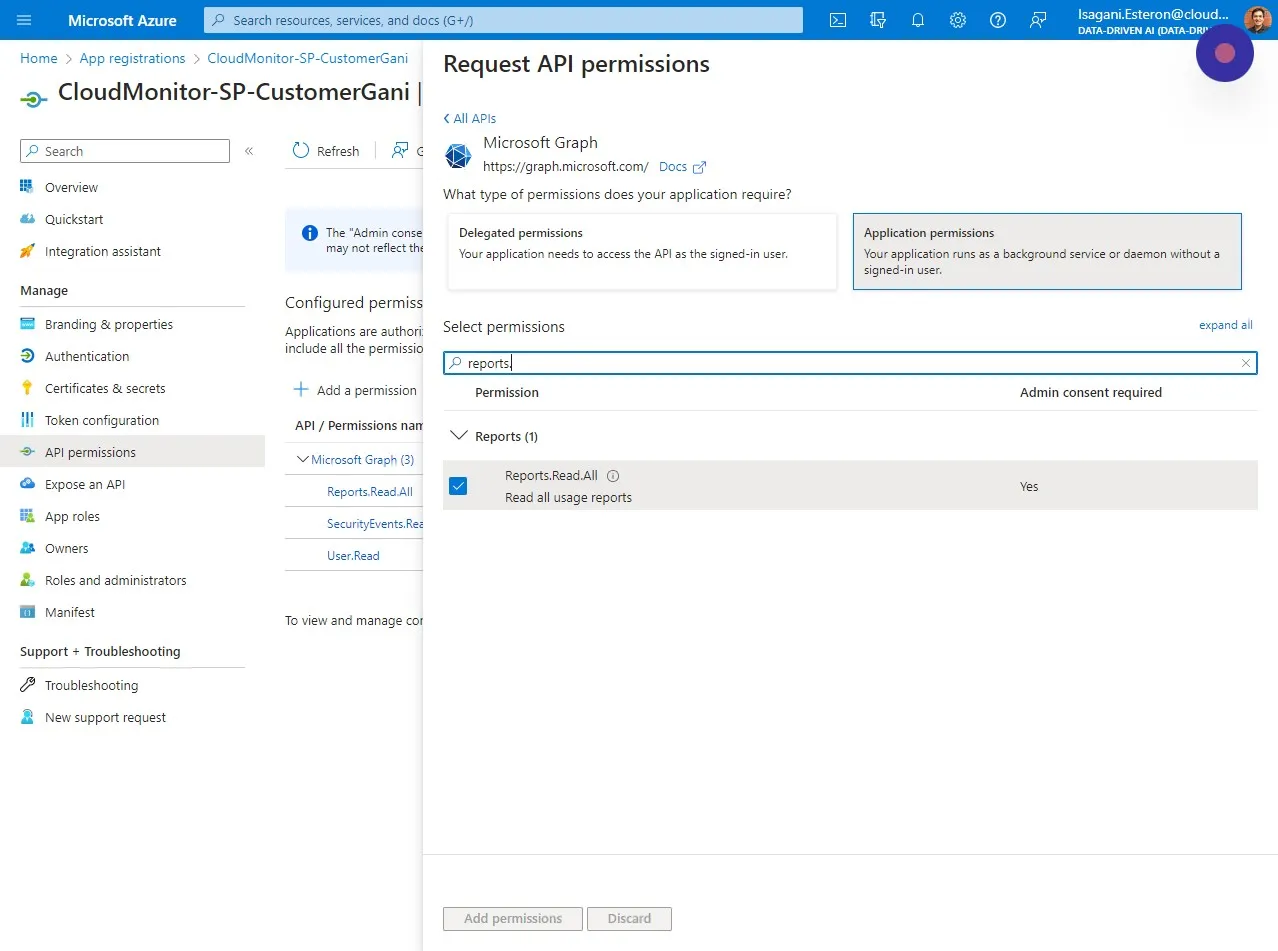Viewport: 1278px width, 951px height.
Task: Open the Reports.Read.All configured permission link
Action: [x=370, y=491]
